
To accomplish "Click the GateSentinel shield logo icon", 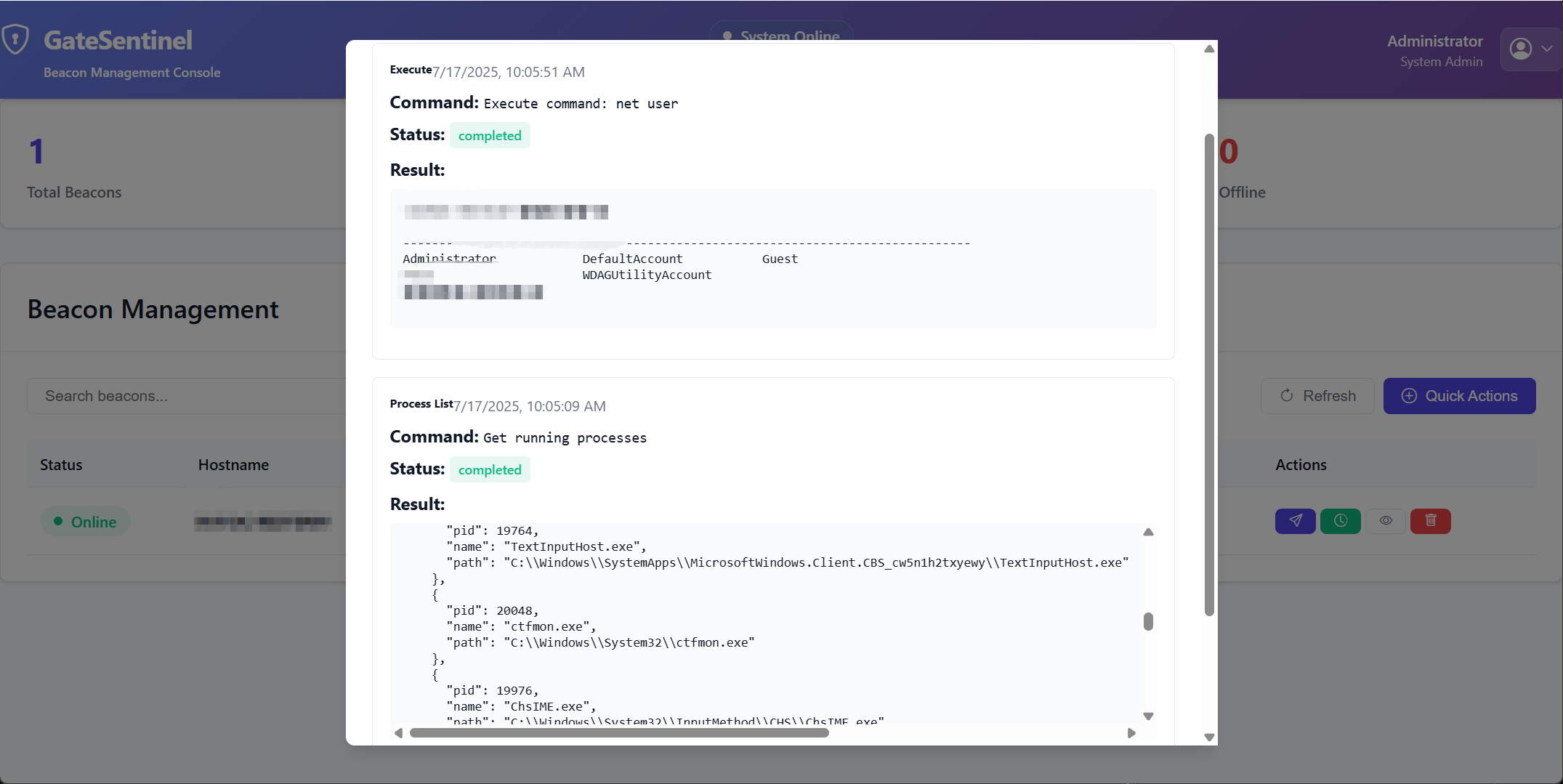I will [x=15, y=39].
